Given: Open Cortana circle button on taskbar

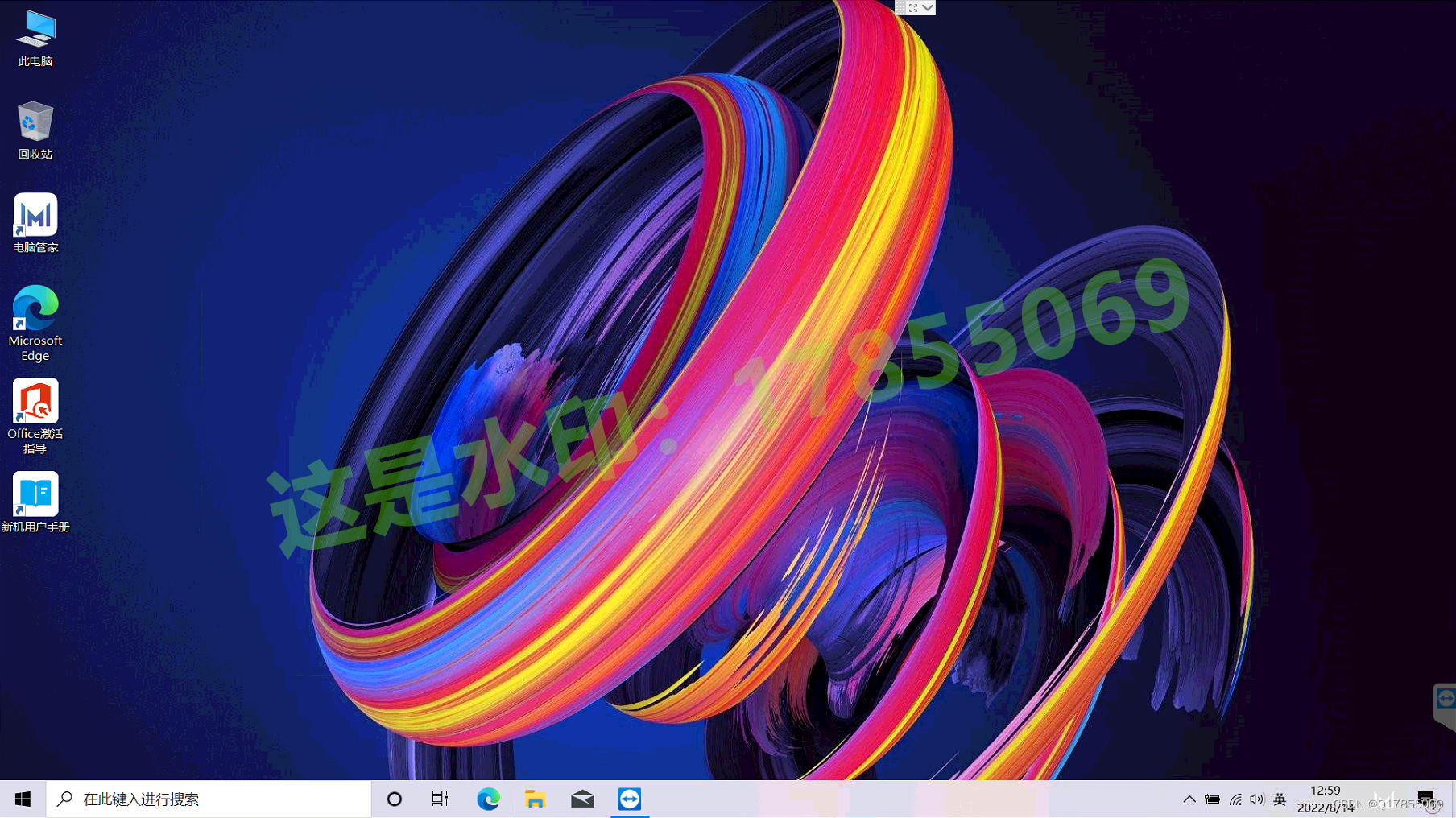Looking at the screenshot, I should (x=395, y=799).
